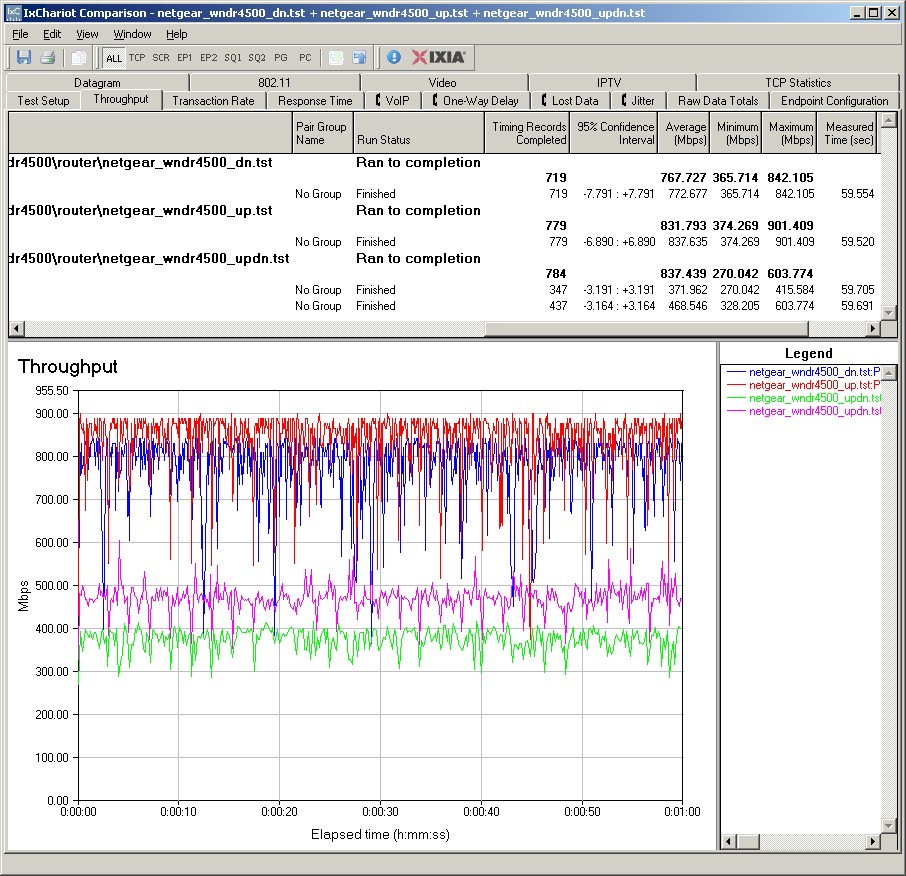
Task: Click the green netgear_wndr4500_updn legend entry
Action: tap(803, 398)
